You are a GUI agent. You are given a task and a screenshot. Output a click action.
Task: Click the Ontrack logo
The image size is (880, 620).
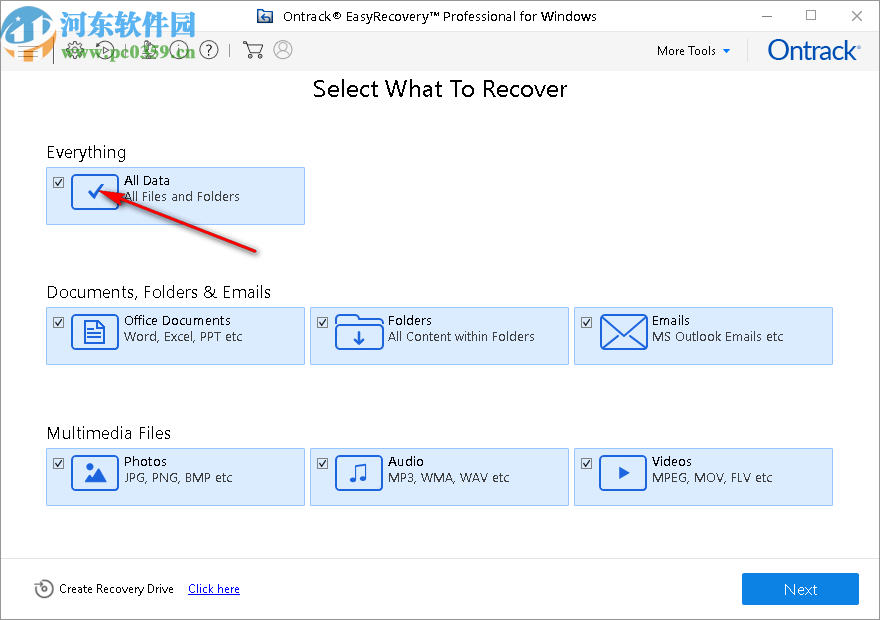[813, 50]
